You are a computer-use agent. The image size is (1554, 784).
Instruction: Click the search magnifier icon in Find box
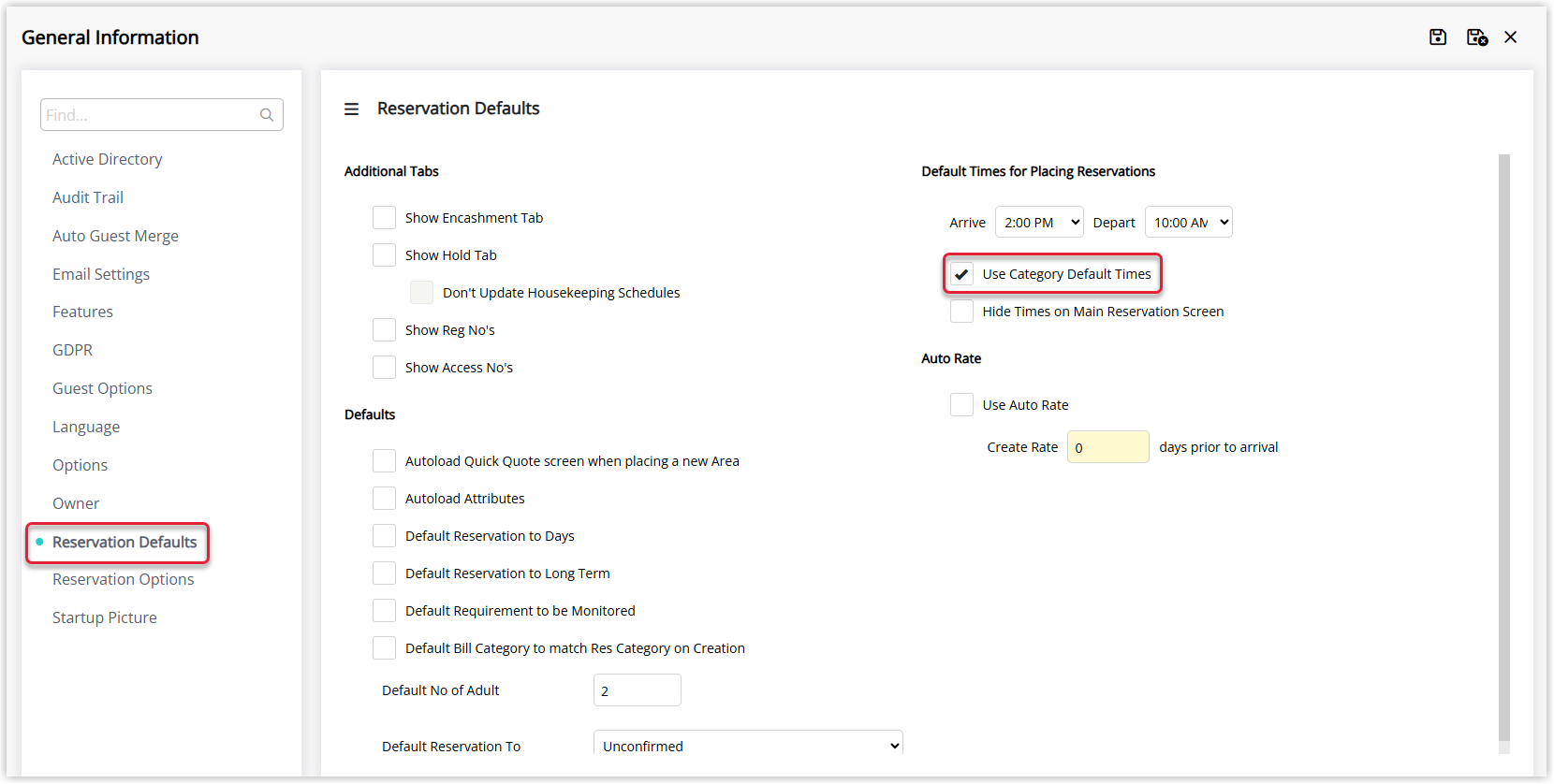[267, 115]
